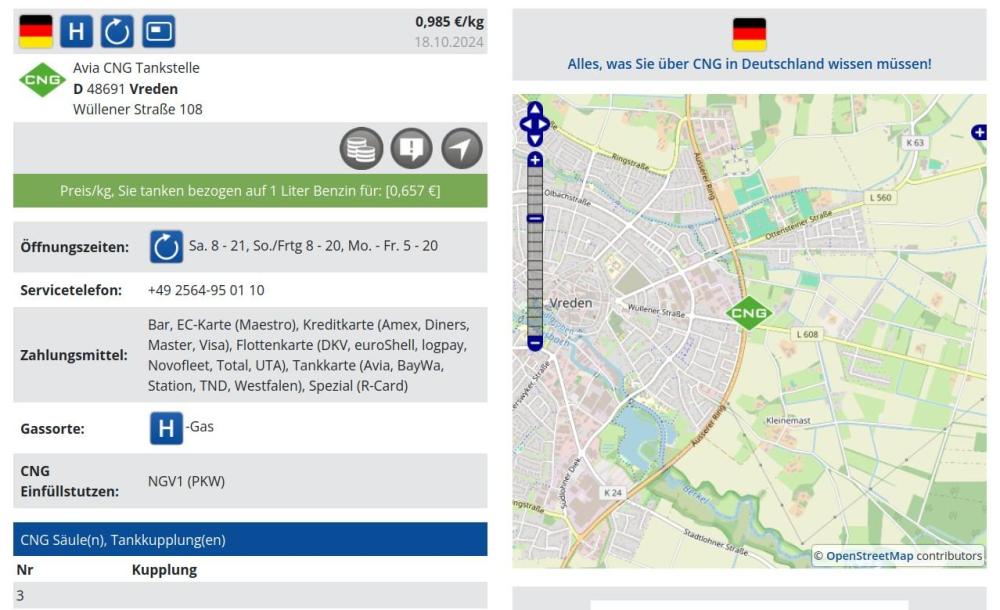
Task: Click the street Wüllener Straße 108
Action: 138,109
